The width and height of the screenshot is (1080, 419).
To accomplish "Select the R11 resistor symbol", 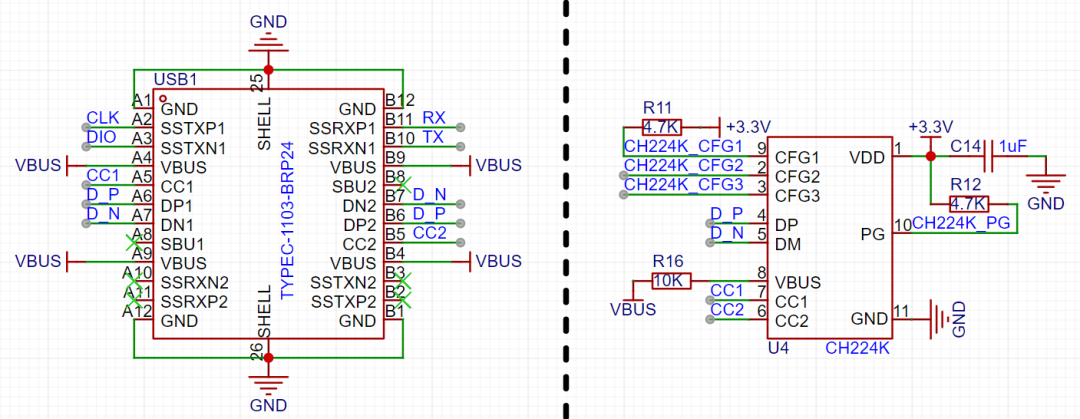I will [661, 127].
